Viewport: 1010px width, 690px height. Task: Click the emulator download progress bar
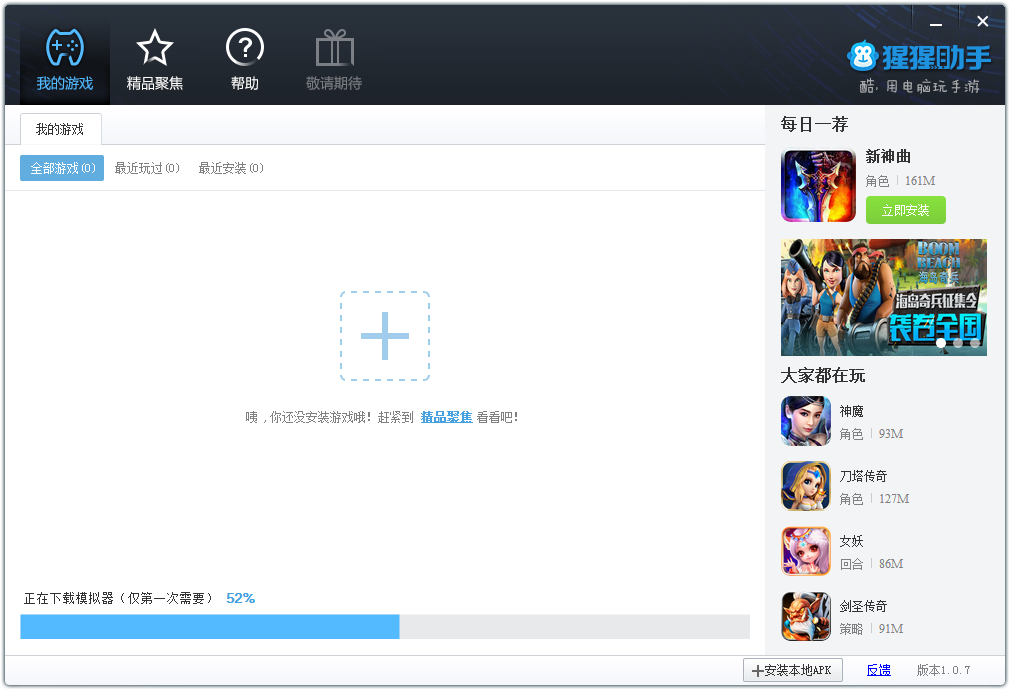click(385, 627)
